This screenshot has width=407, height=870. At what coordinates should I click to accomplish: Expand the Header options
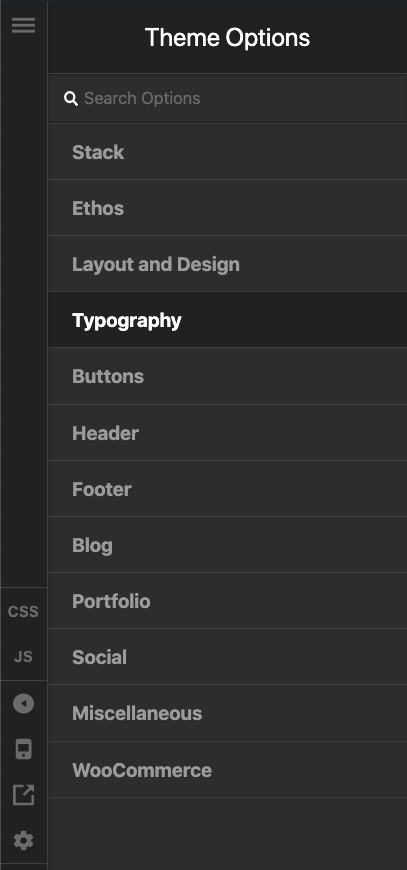coord(227,432)
